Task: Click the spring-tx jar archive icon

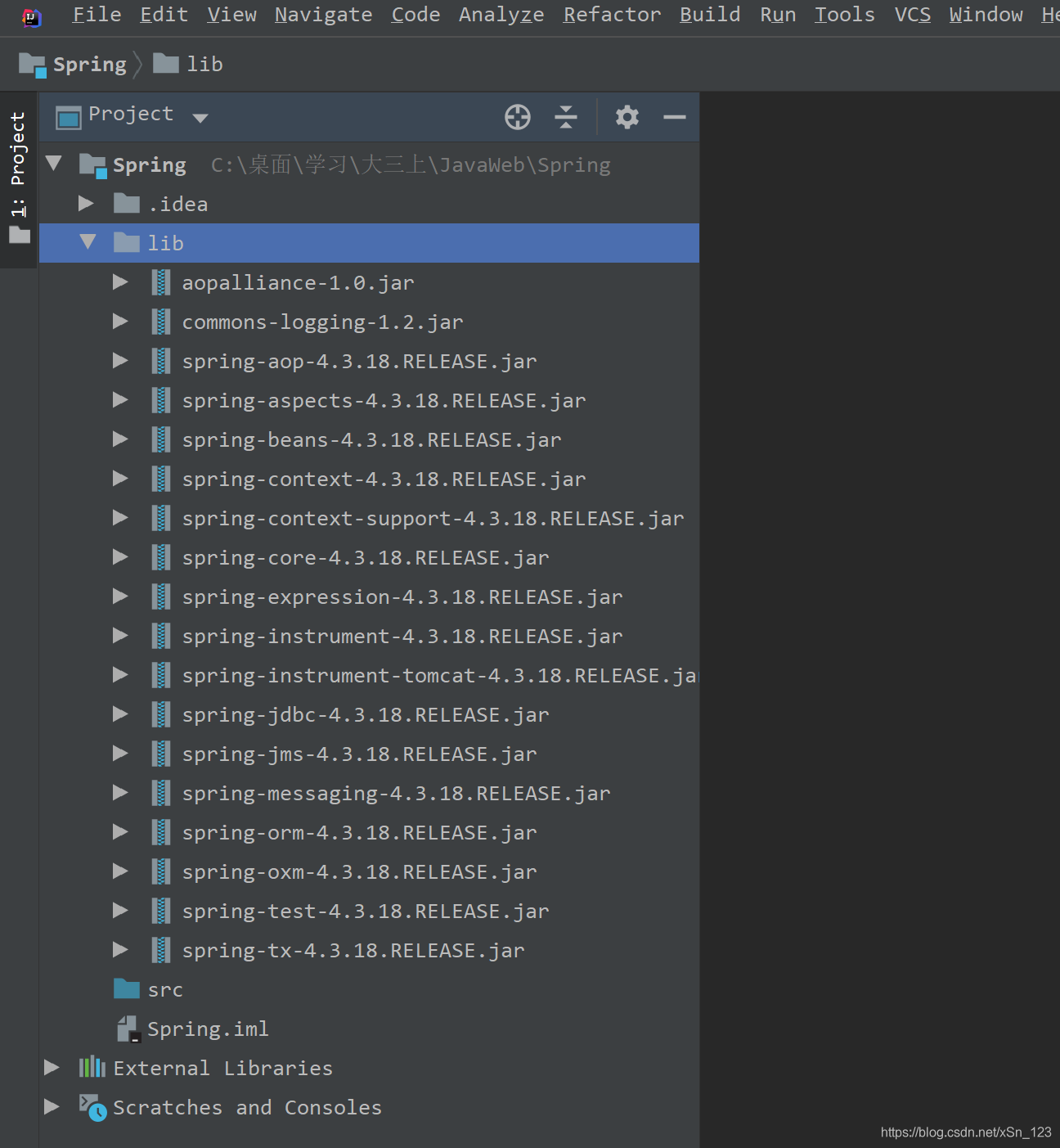Action: pyautogui.click(x=161, y=950)
